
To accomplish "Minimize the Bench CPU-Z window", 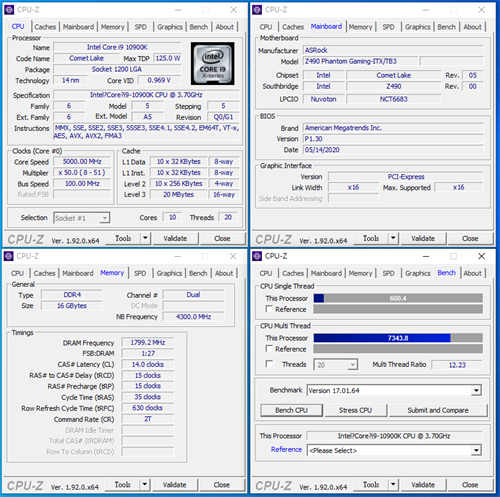I will pyautogui.click(x=426, y=256).
